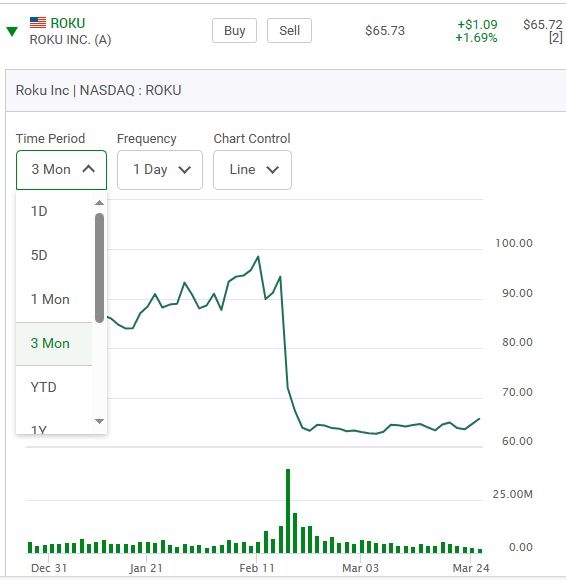Select the partially visible 1Y option
The image size is (566, 580).
coord(54,429)
